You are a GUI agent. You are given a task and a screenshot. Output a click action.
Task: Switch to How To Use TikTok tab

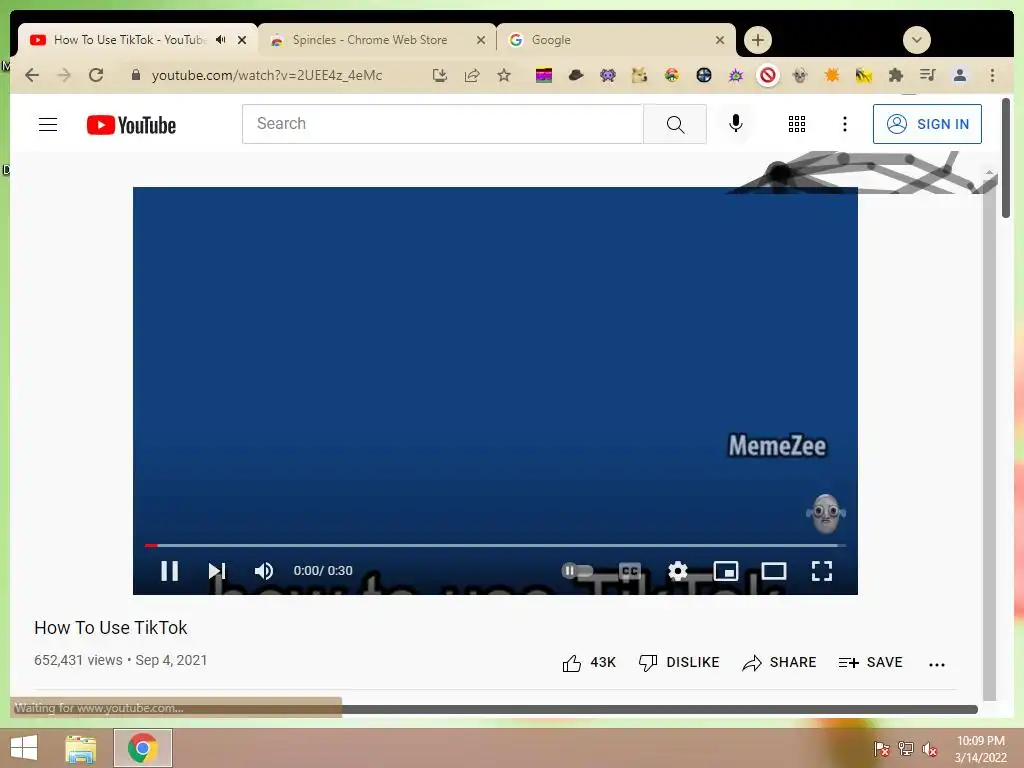tap(129, 40)
